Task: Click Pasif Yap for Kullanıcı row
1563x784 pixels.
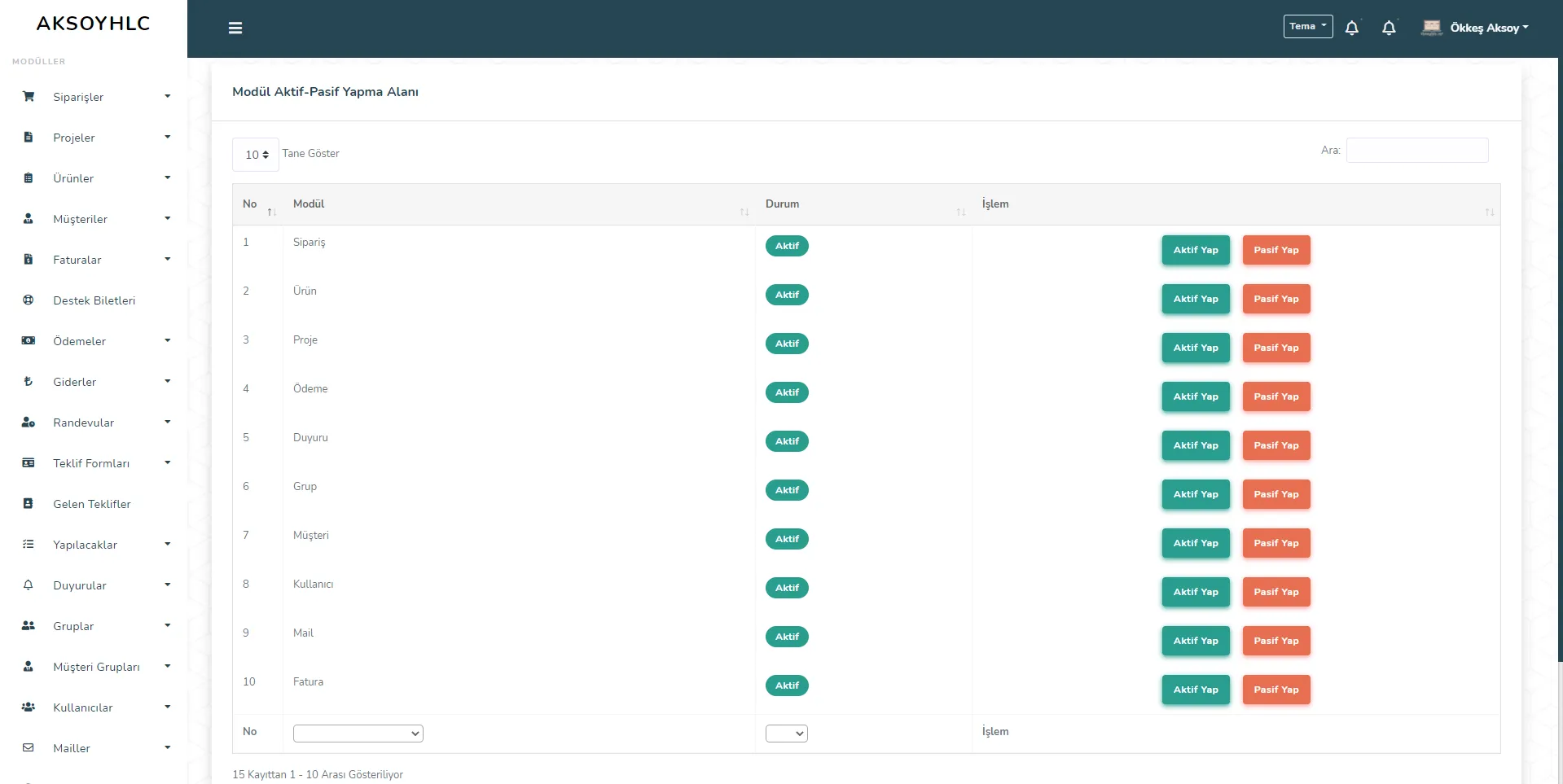Action: (1276, 592)
